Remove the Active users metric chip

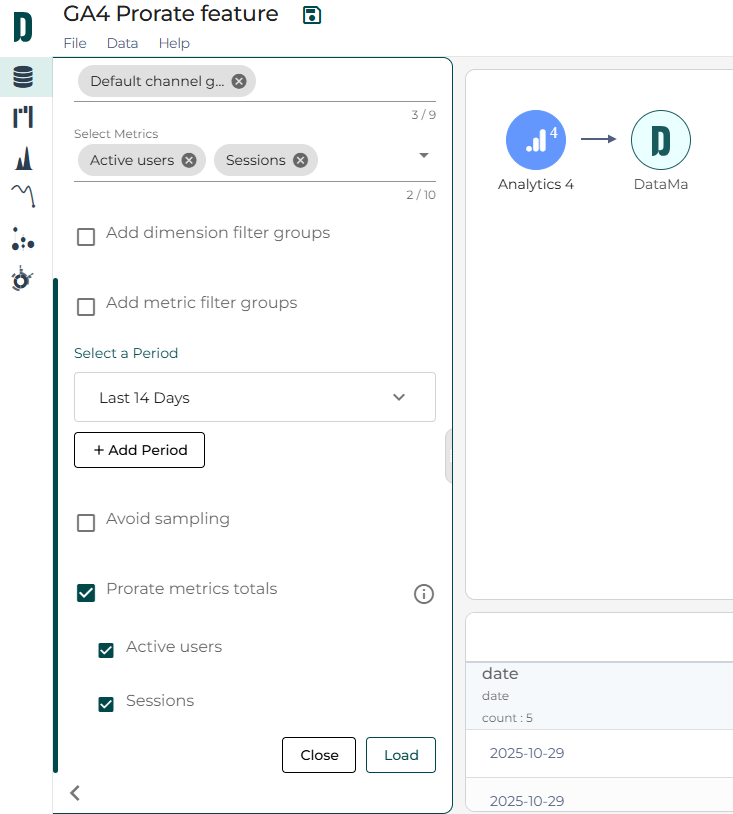tap(189, 160)
